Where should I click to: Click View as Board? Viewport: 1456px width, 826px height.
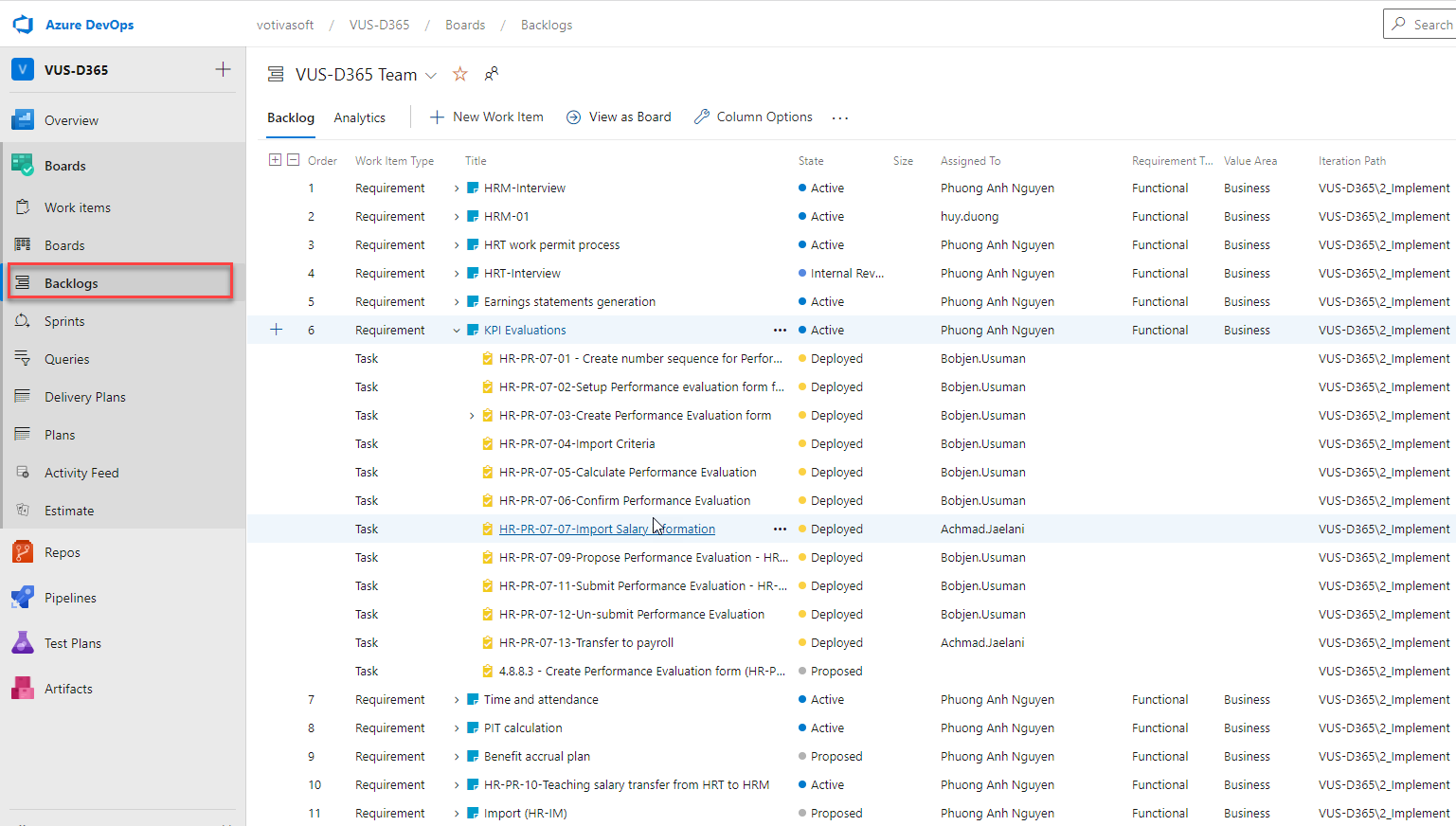[x=619, y=117]
